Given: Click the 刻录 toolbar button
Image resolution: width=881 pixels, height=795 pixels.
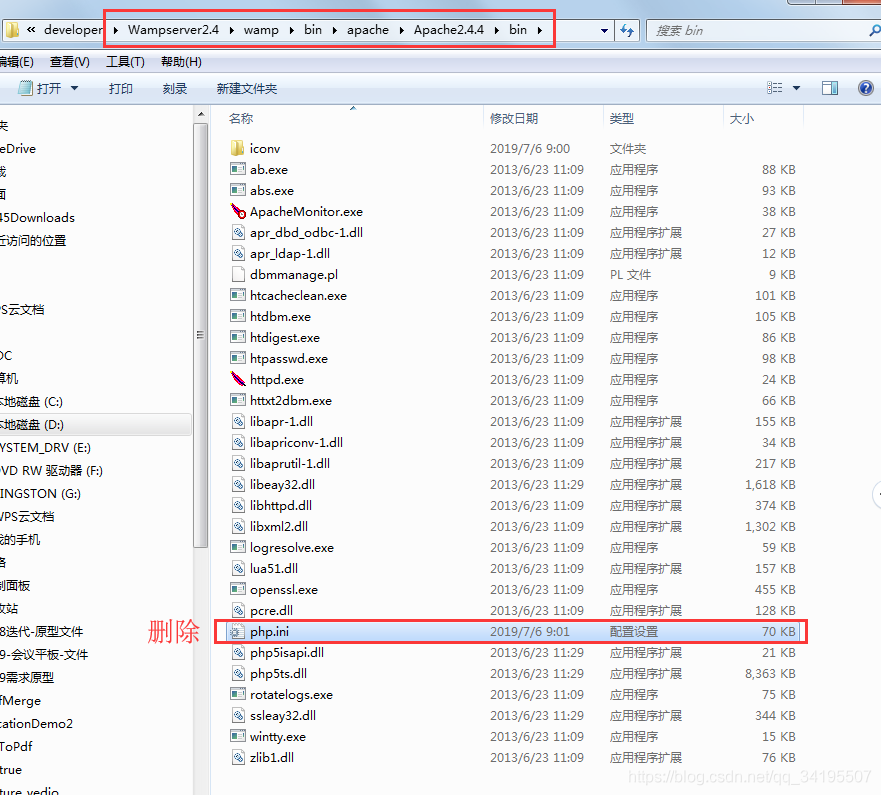Looking at the screenshot, I should click(x=175, y=88).
